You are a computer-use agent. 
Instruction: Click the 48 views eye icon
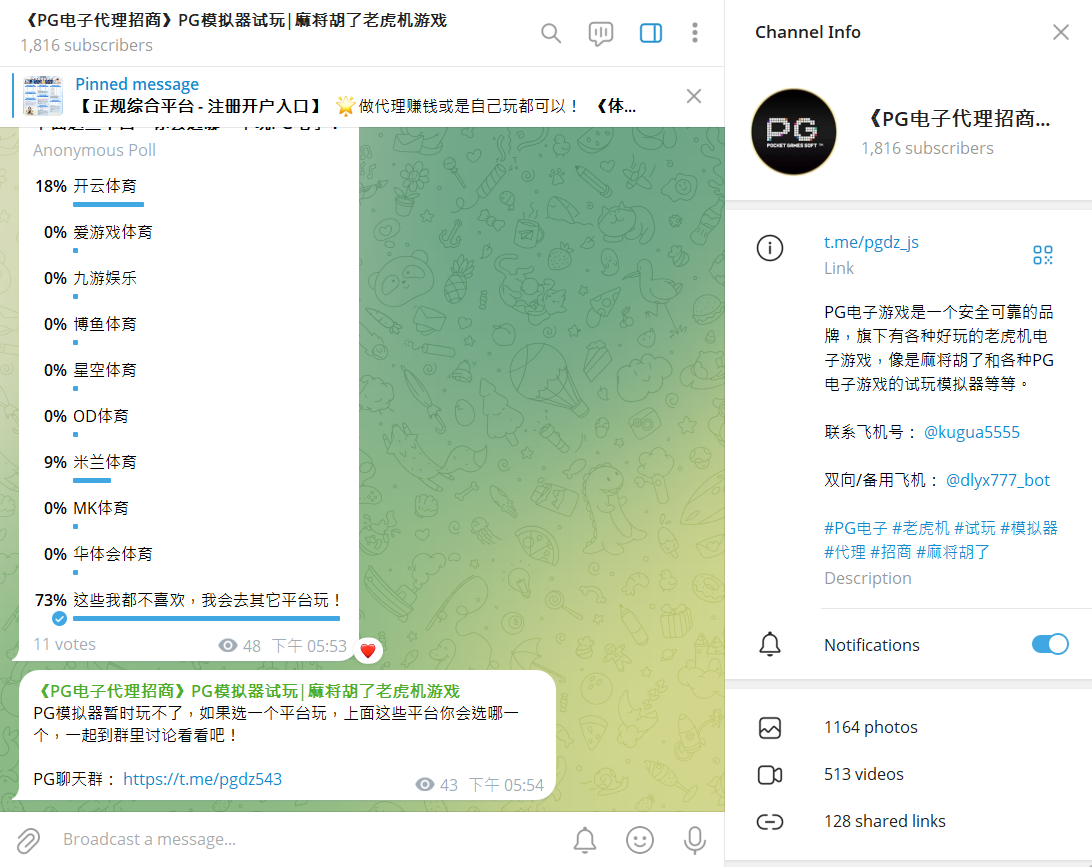[x=227, y=646]
